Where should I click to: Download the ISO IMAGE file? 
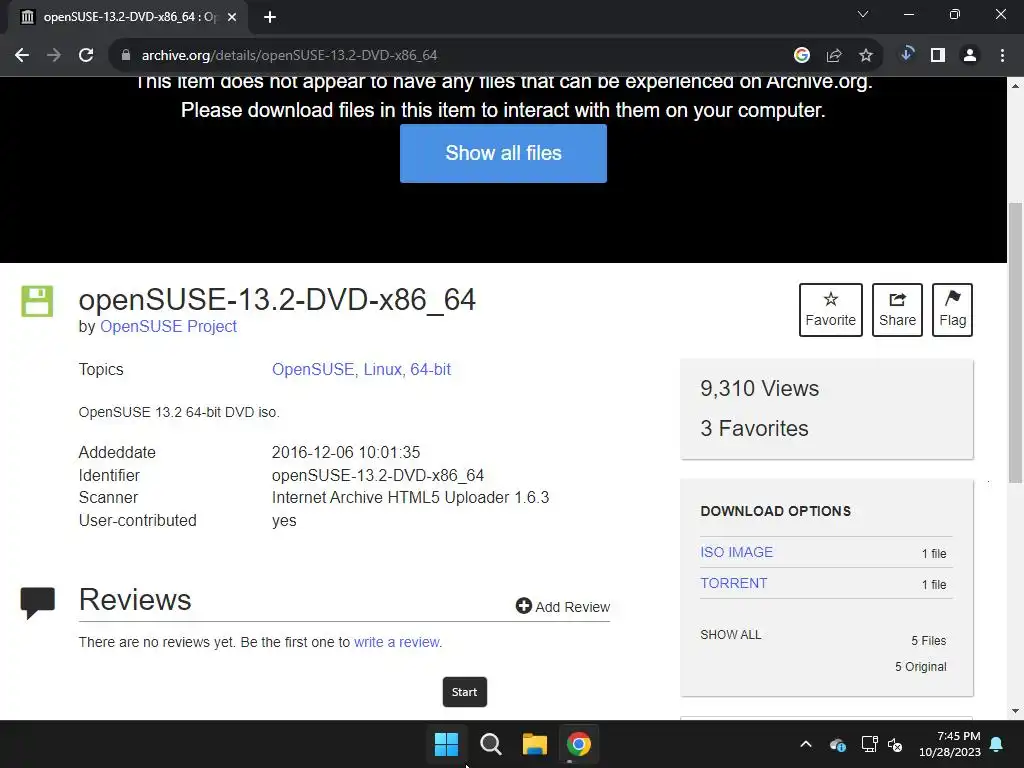737,552
